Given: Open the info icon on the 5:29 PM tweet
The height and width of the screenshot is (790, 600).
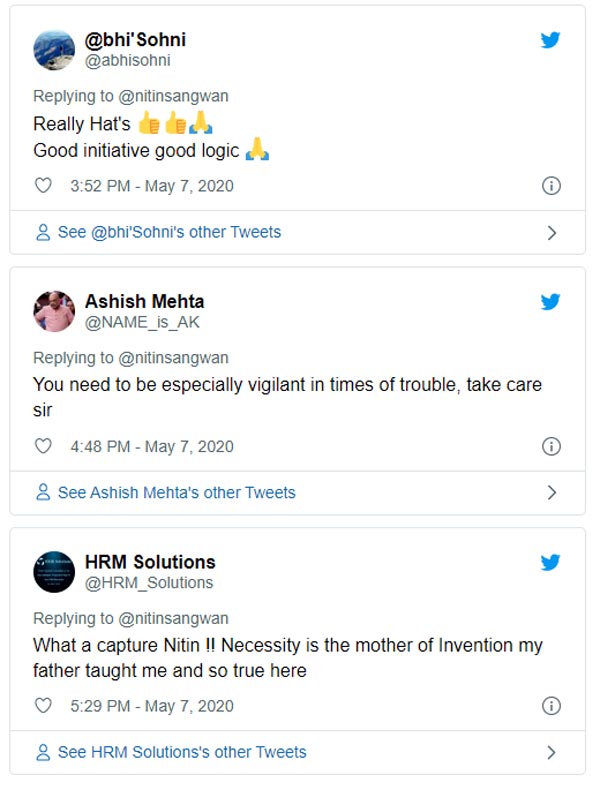Looking at the screenshot, I should (x=550, y=706).
